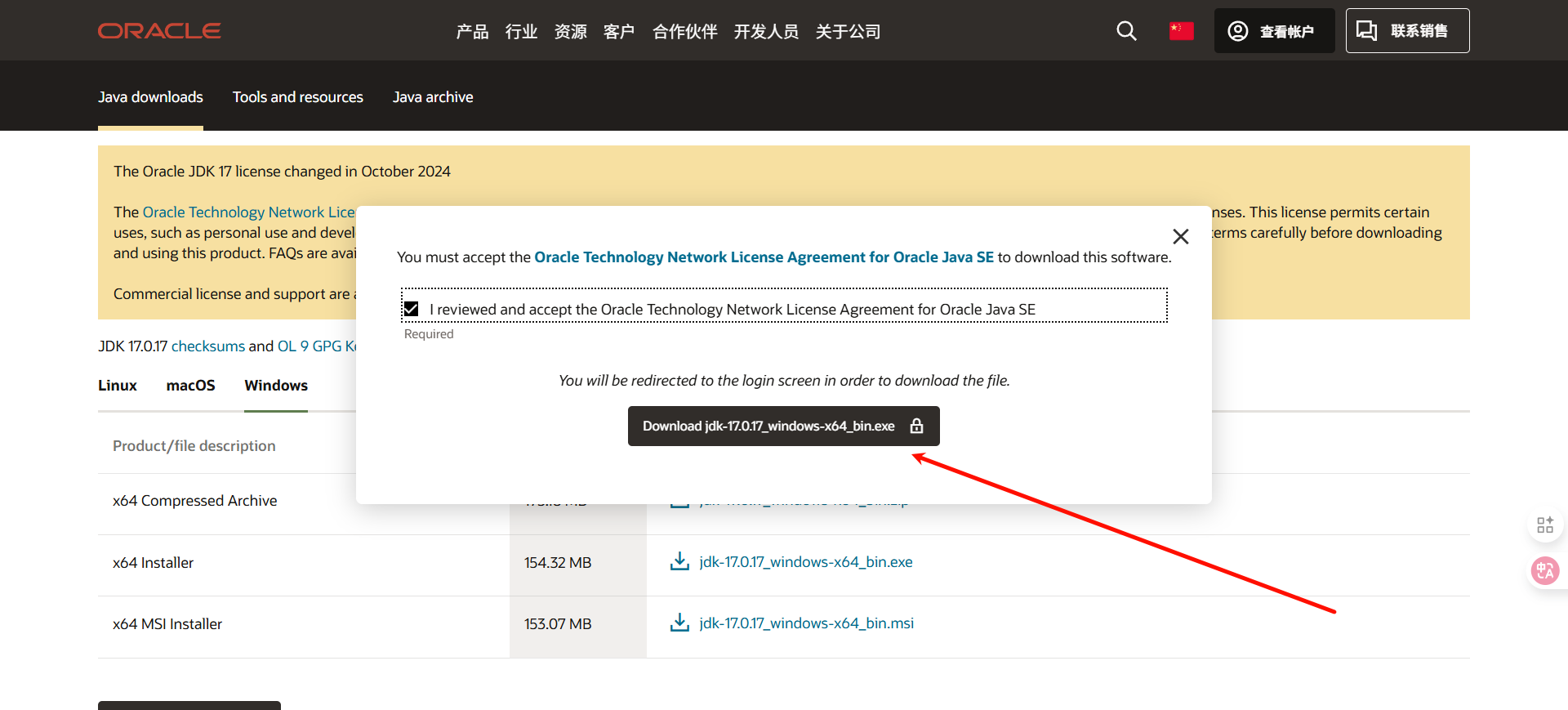Click the translate extension icon at right edge

point(1544,570)
